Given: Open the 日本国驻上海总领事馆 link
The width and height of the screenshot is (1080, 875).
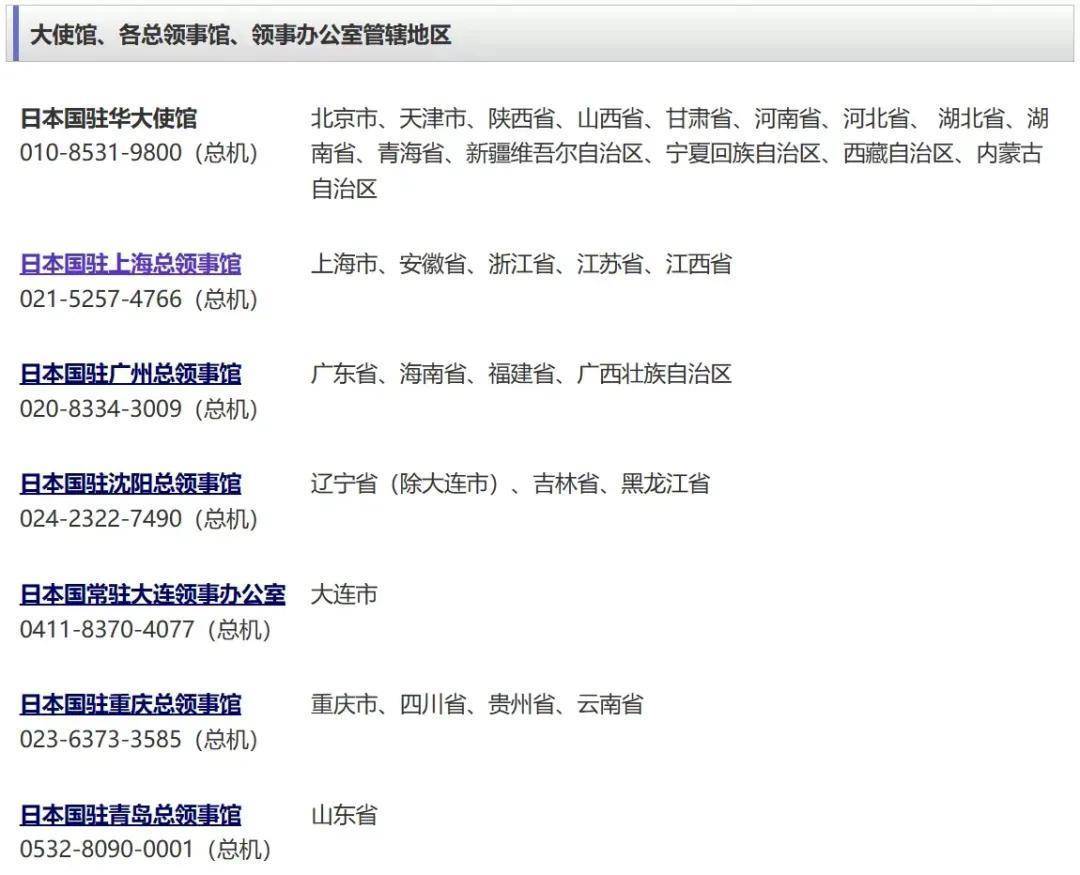Looking at the screenshot, I should [x=130, y=264].
